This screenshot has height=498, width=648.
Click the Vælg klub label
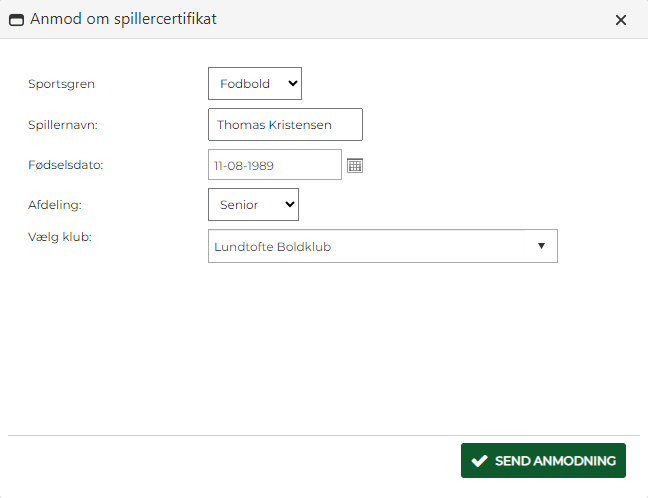tap(60, 237)
